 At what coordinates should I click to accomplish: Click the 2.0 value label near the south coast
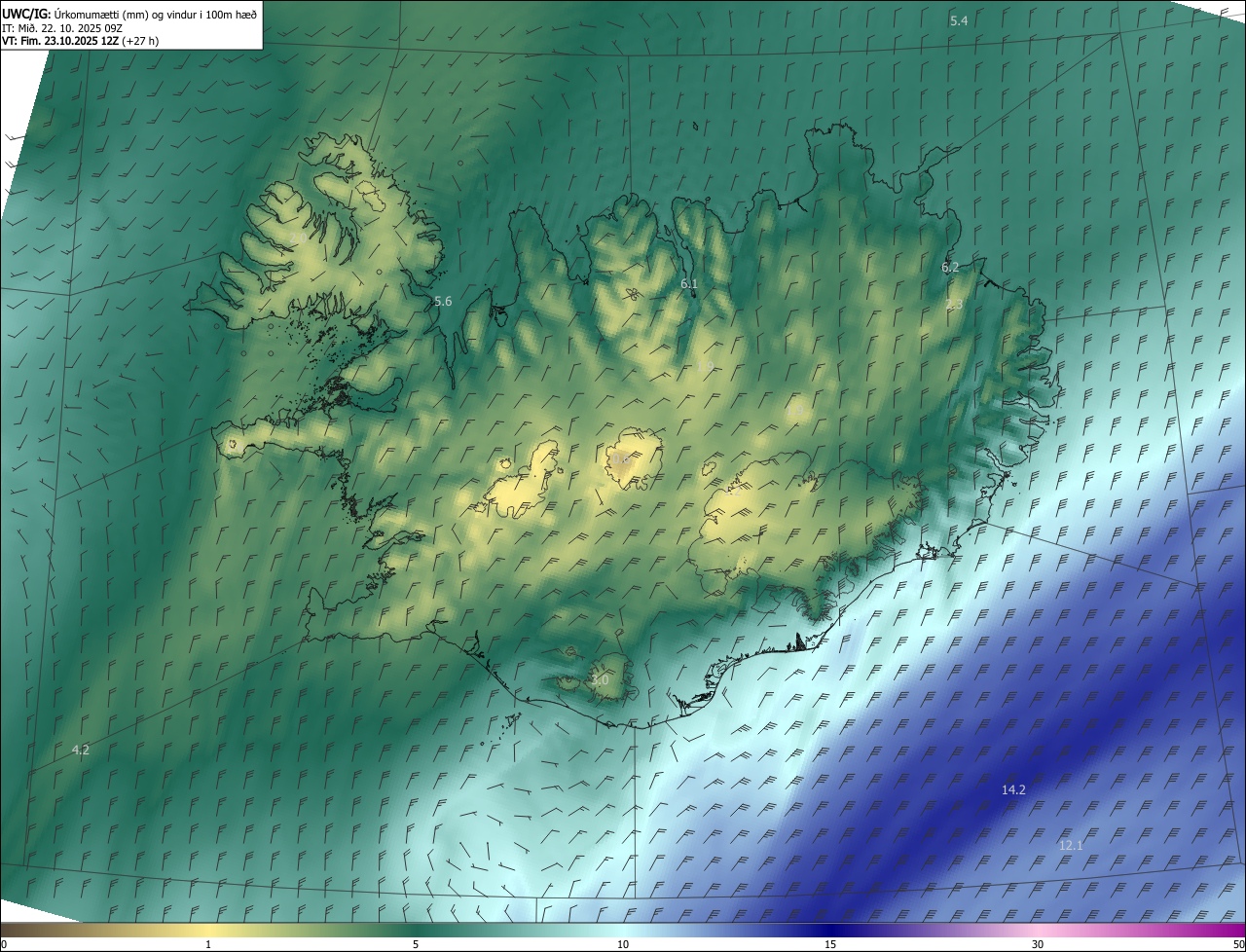600,680
